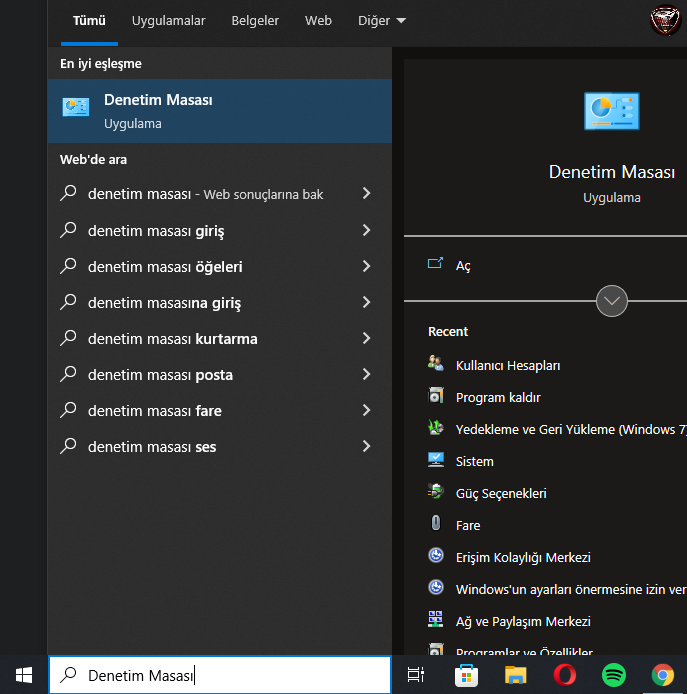687x694 pixels.
Task: Open Program kaldır from the recent list
Action: click(497, 397)
